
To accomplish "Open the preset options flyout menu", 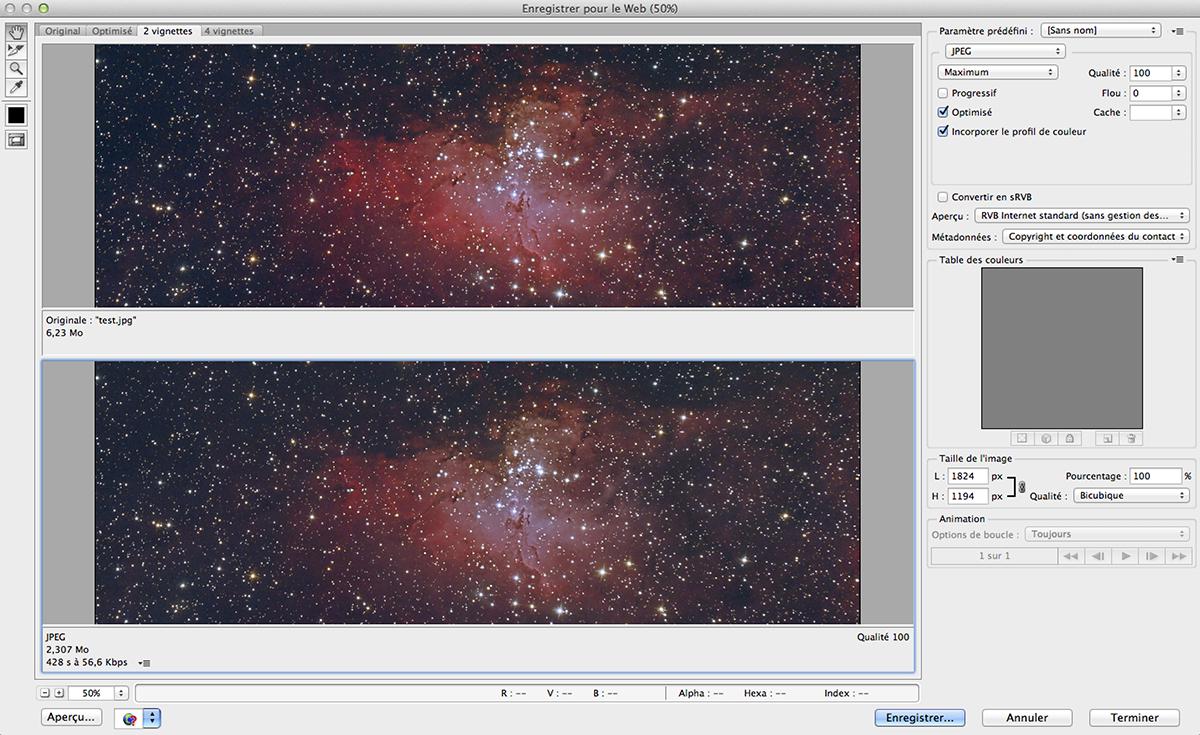I will 1179,31.
